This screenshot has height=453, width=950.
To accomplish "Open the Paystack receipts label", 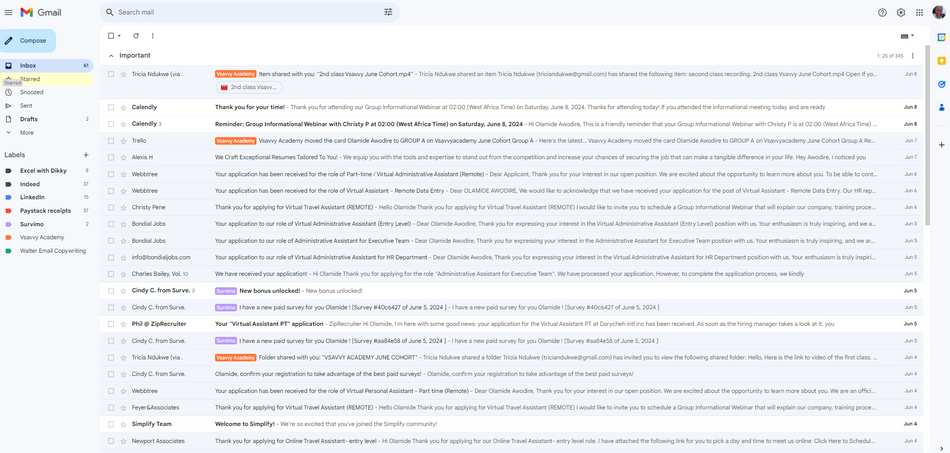I will 47,211.
